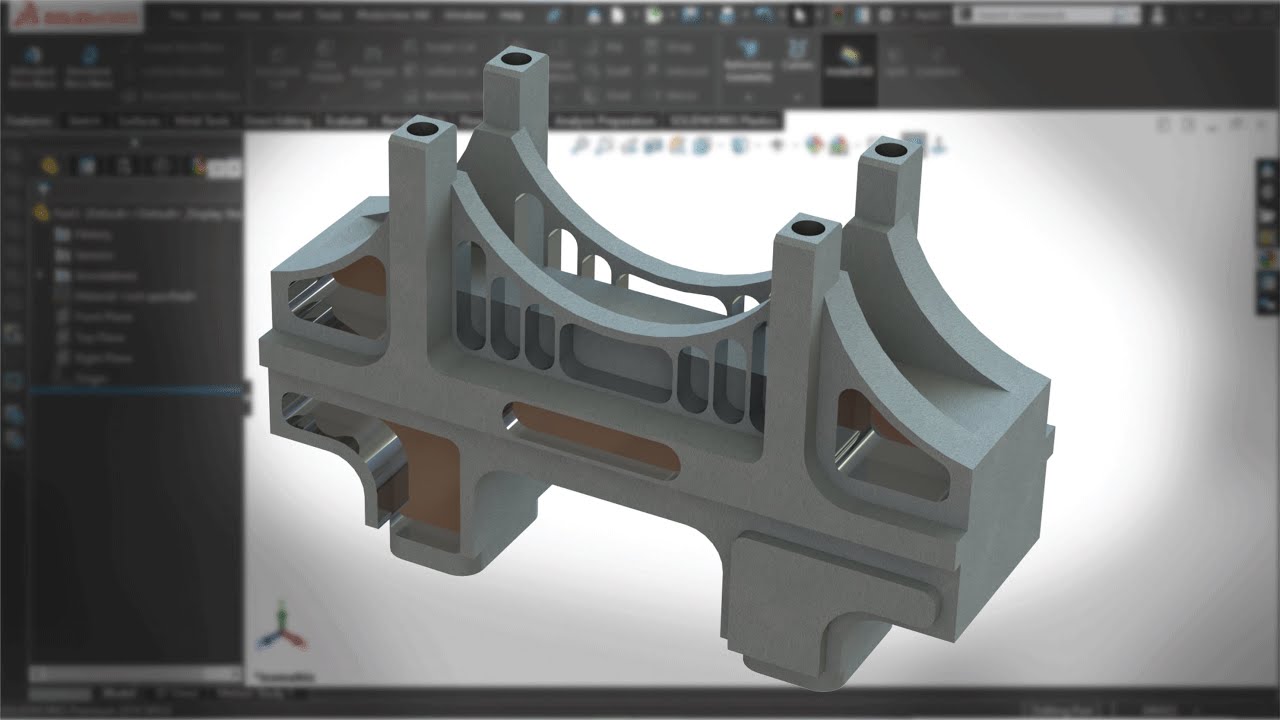1280x720 pixels.
Task: Open the View menu
Action: tap(248, 17)
